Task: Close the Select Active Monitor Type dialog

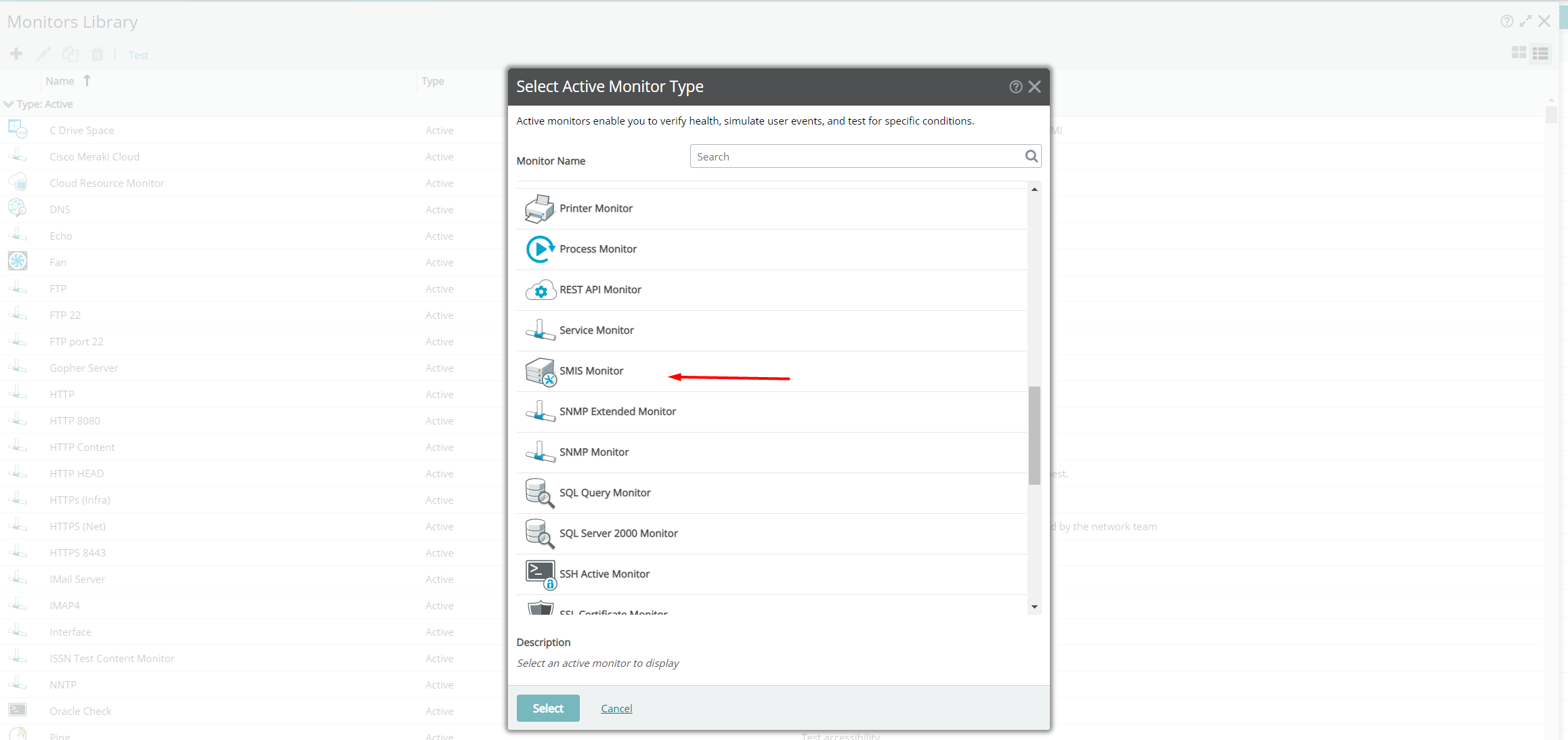Action: pyautogui.click(x=1034, y=87)
